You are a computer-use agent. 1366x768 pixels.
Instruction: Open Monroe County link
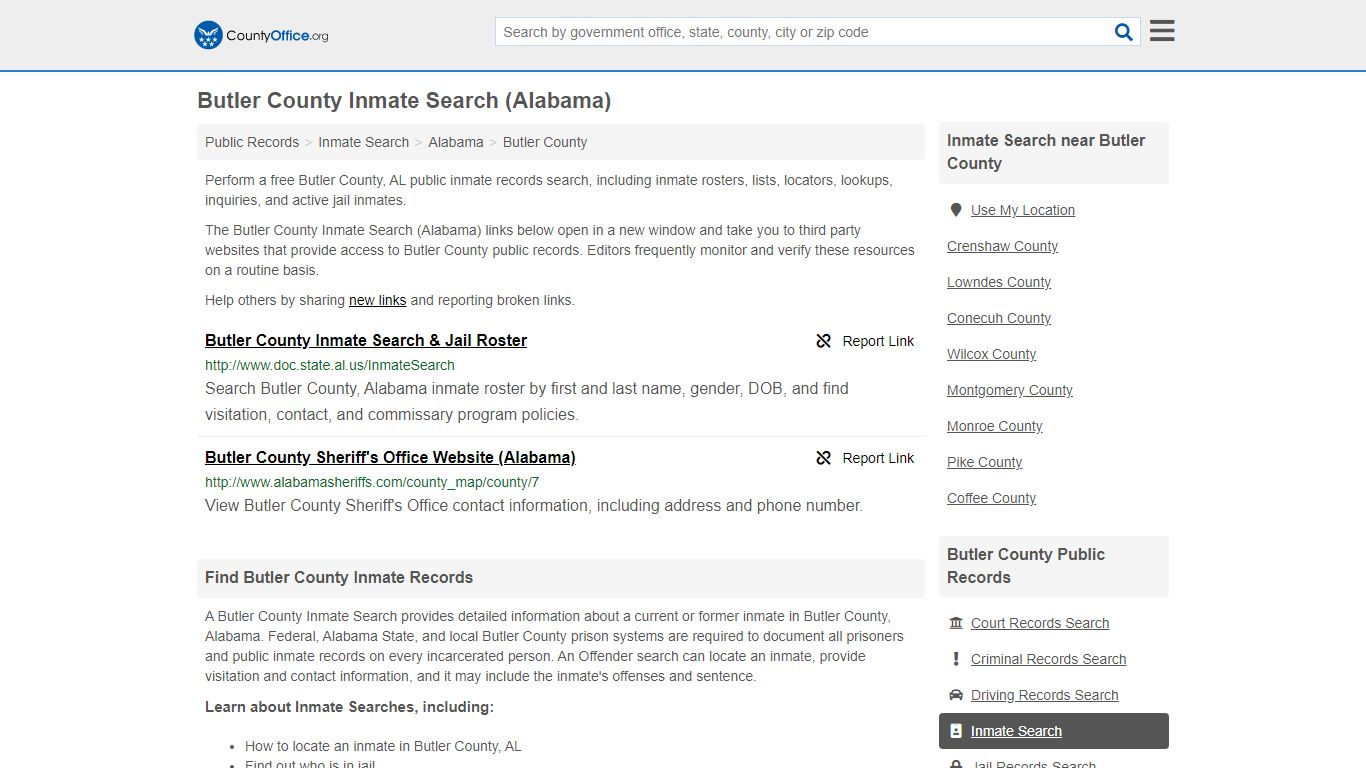tap(995, 426)
